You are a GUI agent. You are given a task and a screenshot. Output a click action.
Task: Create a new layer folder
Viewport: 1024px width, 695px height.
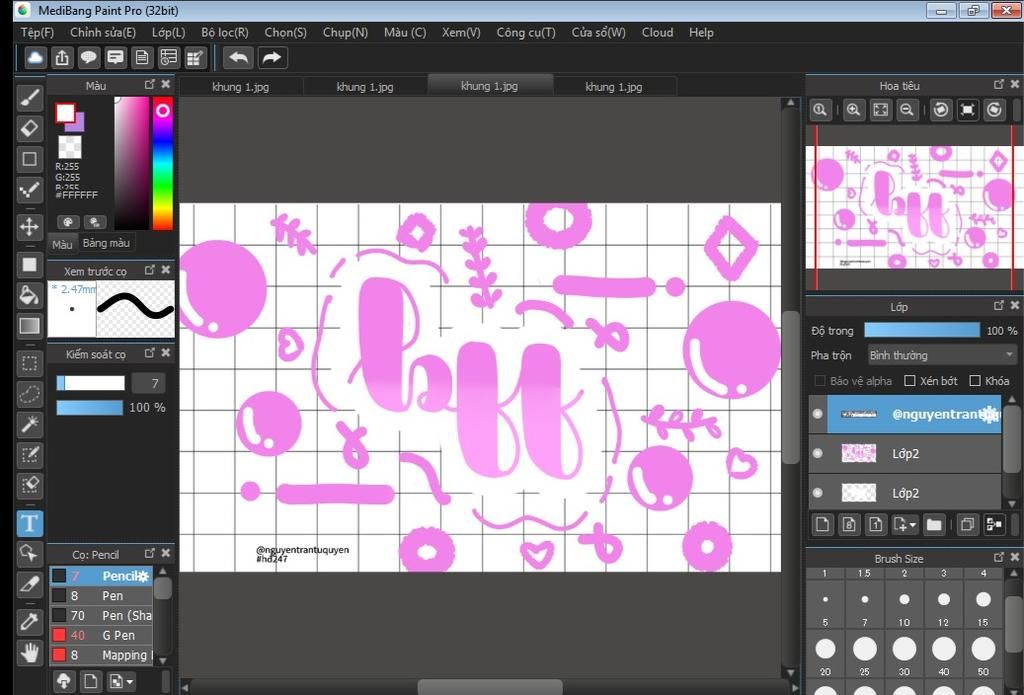(x=934, y=525)
